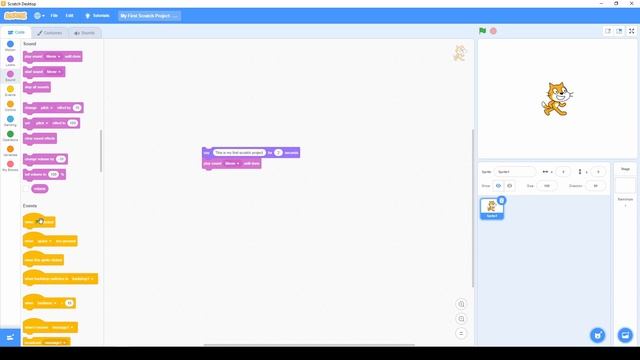Switch to large stage layout
The image size is (640, 360).
[x=619, y=31]
